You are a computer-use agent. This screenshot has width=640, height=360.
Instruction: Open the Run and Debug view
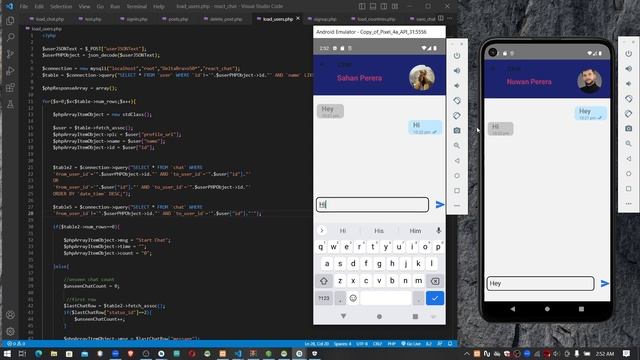click(x=11, y=71)
